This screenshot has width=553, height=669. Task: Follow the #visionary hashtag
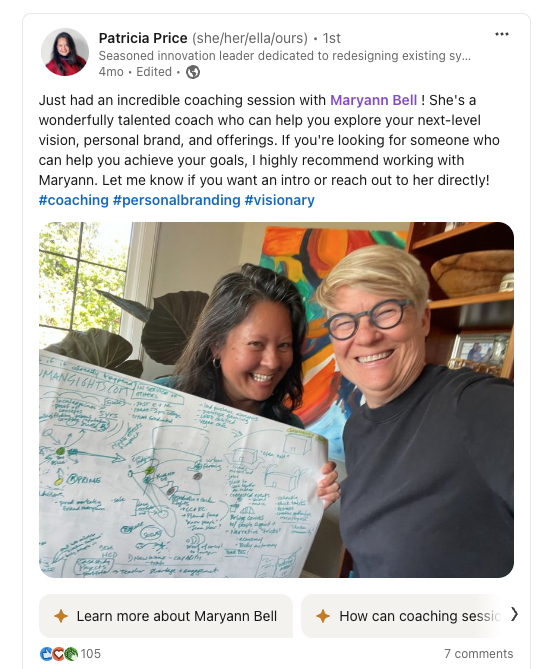pos(279,200)
